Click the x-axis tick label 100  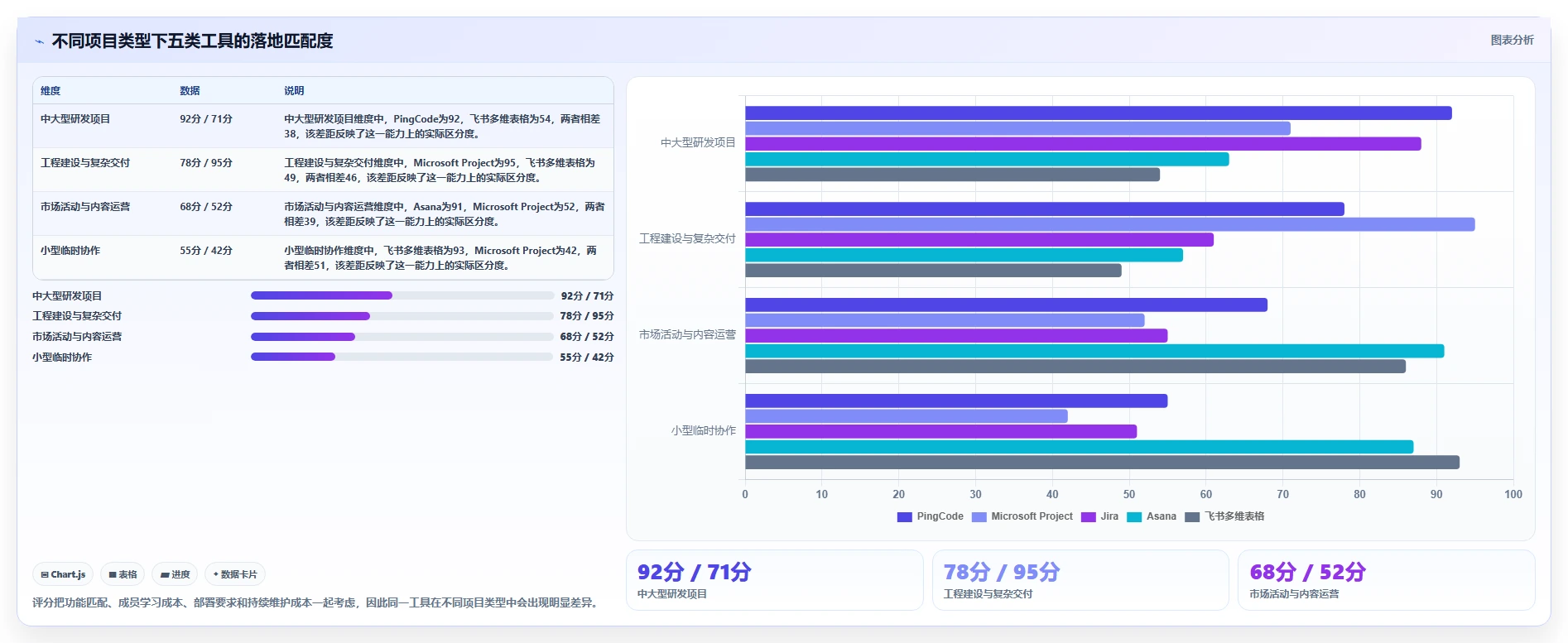[x=1513, y=495]
